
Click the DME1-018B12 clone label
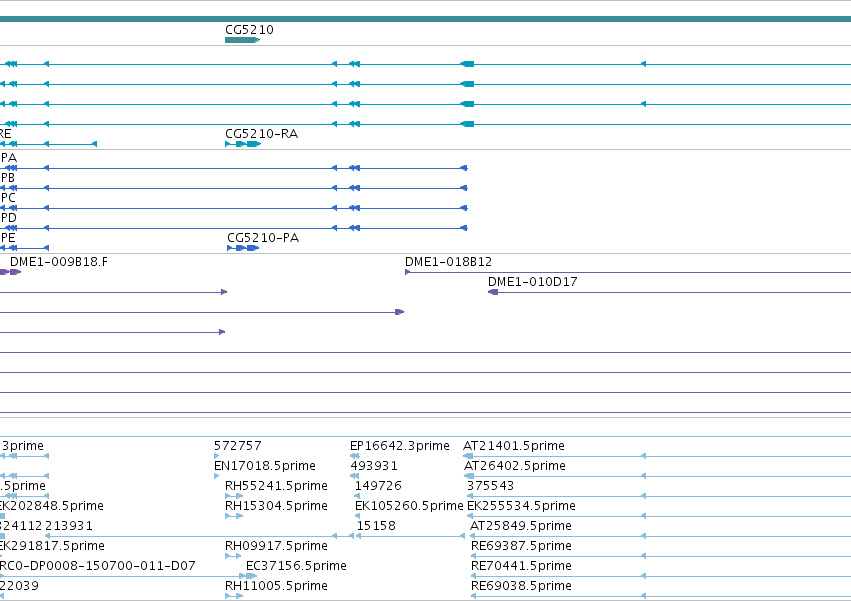pyautogui.click(x=448, y=262)
